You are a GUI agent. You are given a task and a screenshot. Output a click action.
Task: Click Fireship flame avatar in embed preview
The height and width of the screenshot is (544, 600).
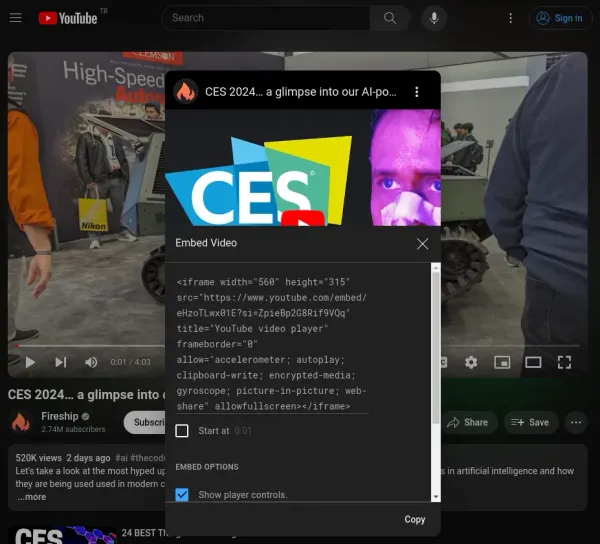tap(186, 91)
